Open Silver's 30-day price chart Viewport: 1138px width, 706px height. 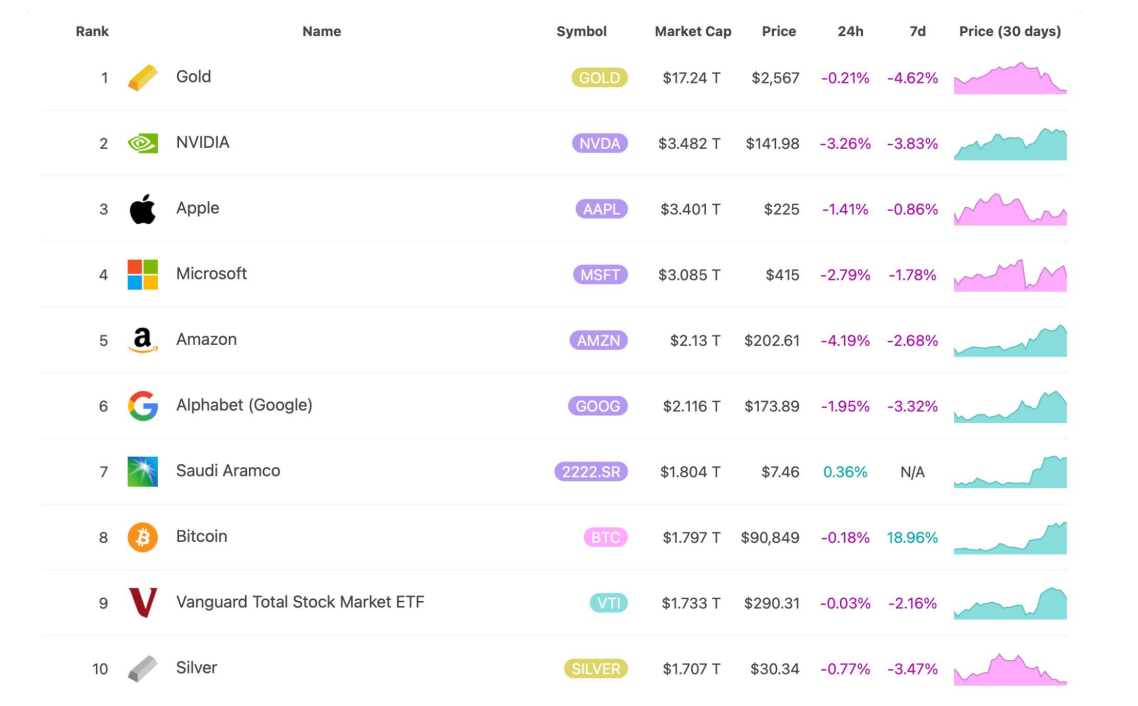[1010, 669]
